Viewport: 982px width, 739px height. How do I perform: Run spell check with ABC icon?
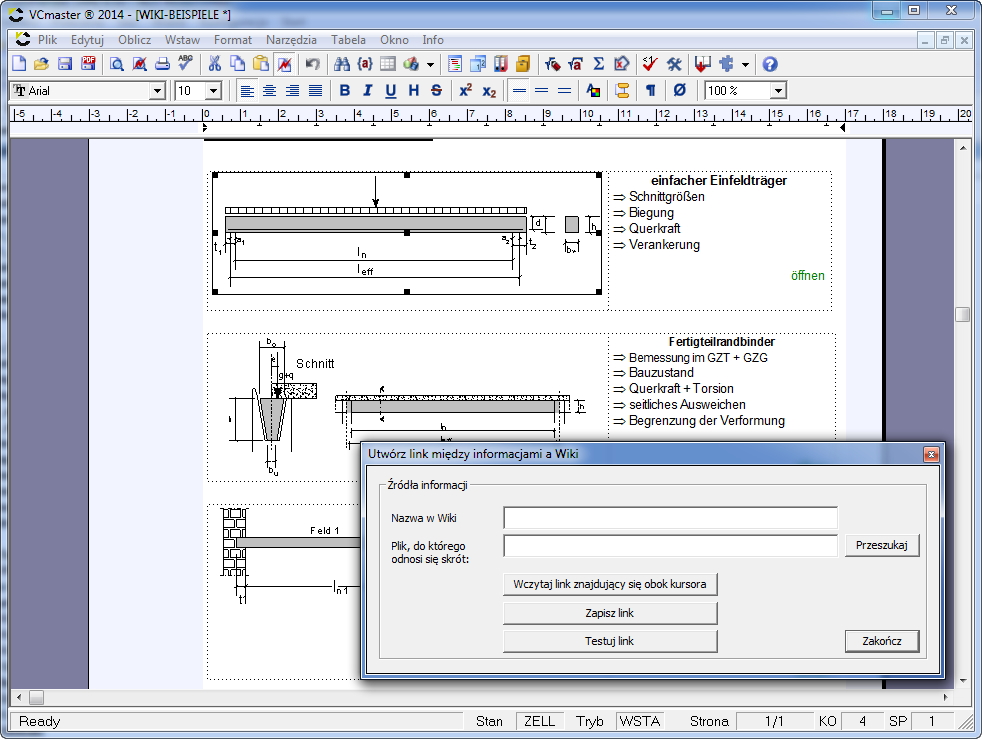[185, 64]
